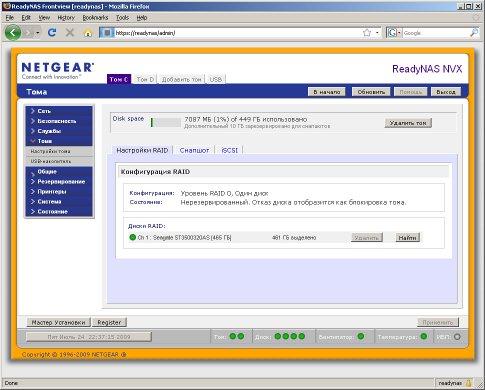
Task: Click the Применить button
Action: [438, 322]
